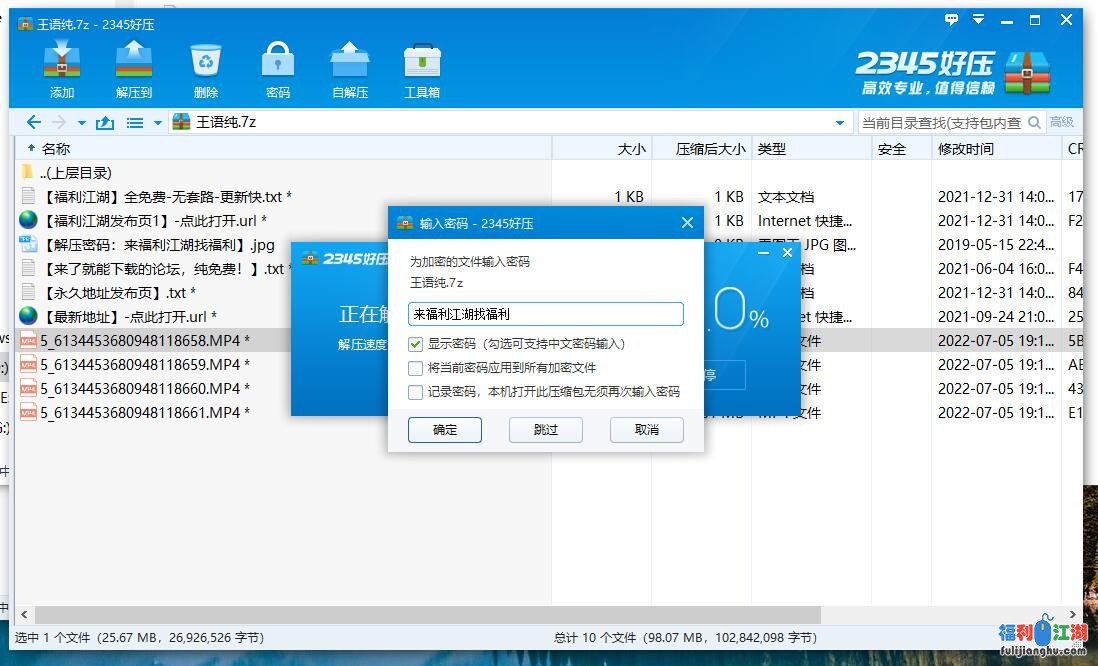The width and height of the screenshot is (1098, 666).
Task: Enable applying password to all encrypted files
Action: click(417, 367)
